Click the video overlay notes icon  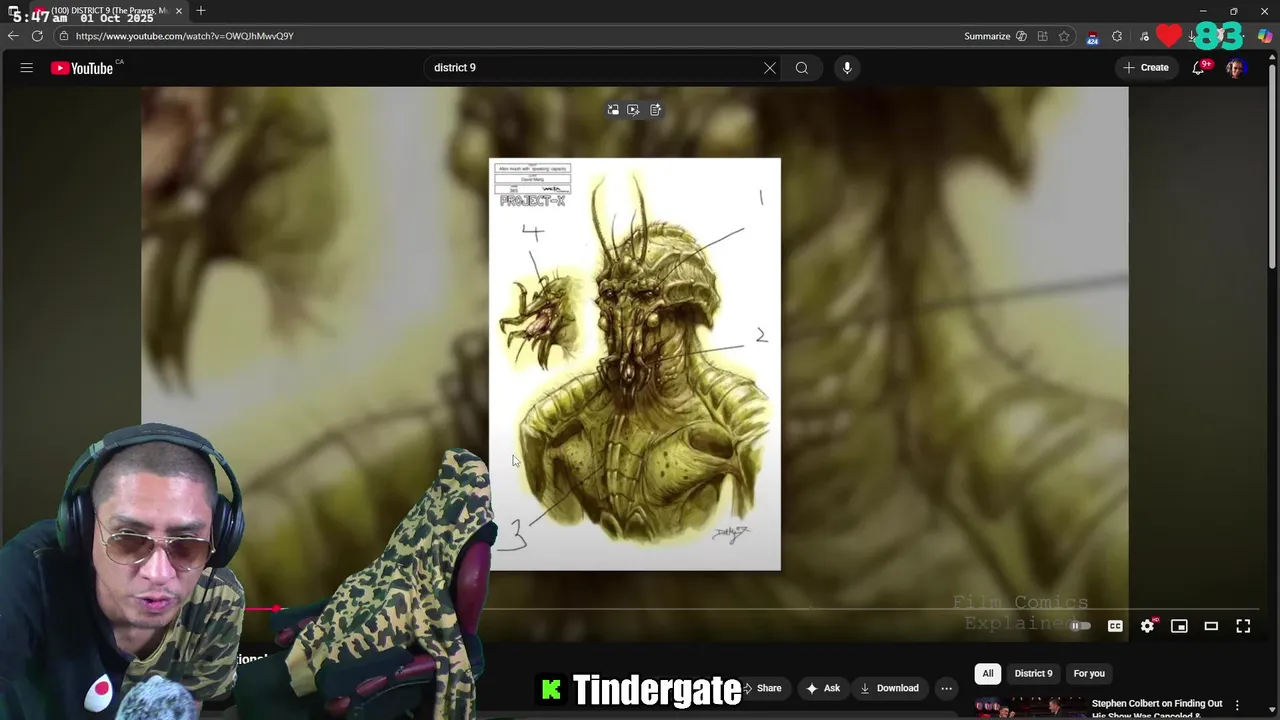(x=655, y=110)
